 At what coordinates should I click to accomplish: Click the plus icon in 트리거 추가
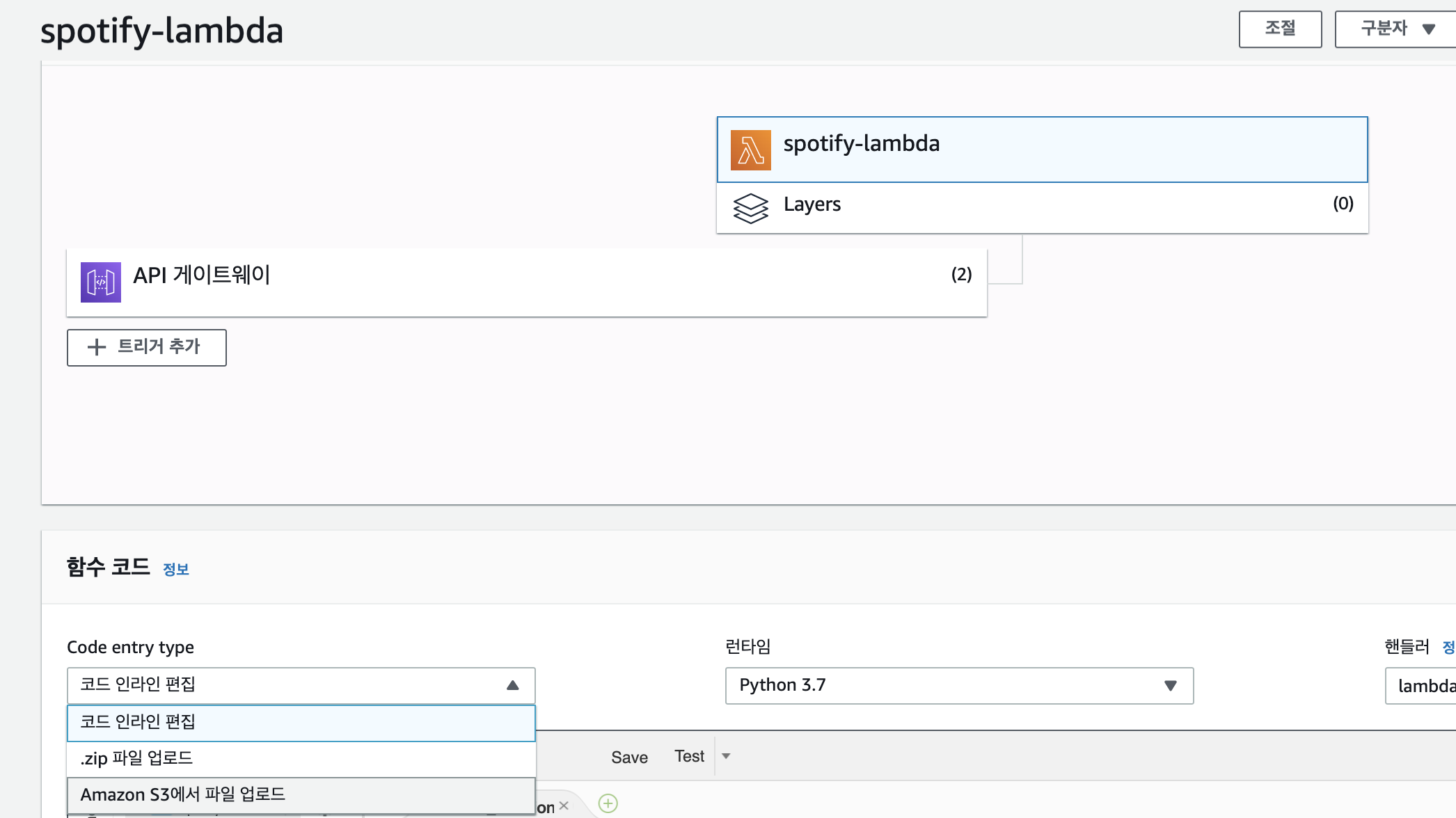(97, 347)
